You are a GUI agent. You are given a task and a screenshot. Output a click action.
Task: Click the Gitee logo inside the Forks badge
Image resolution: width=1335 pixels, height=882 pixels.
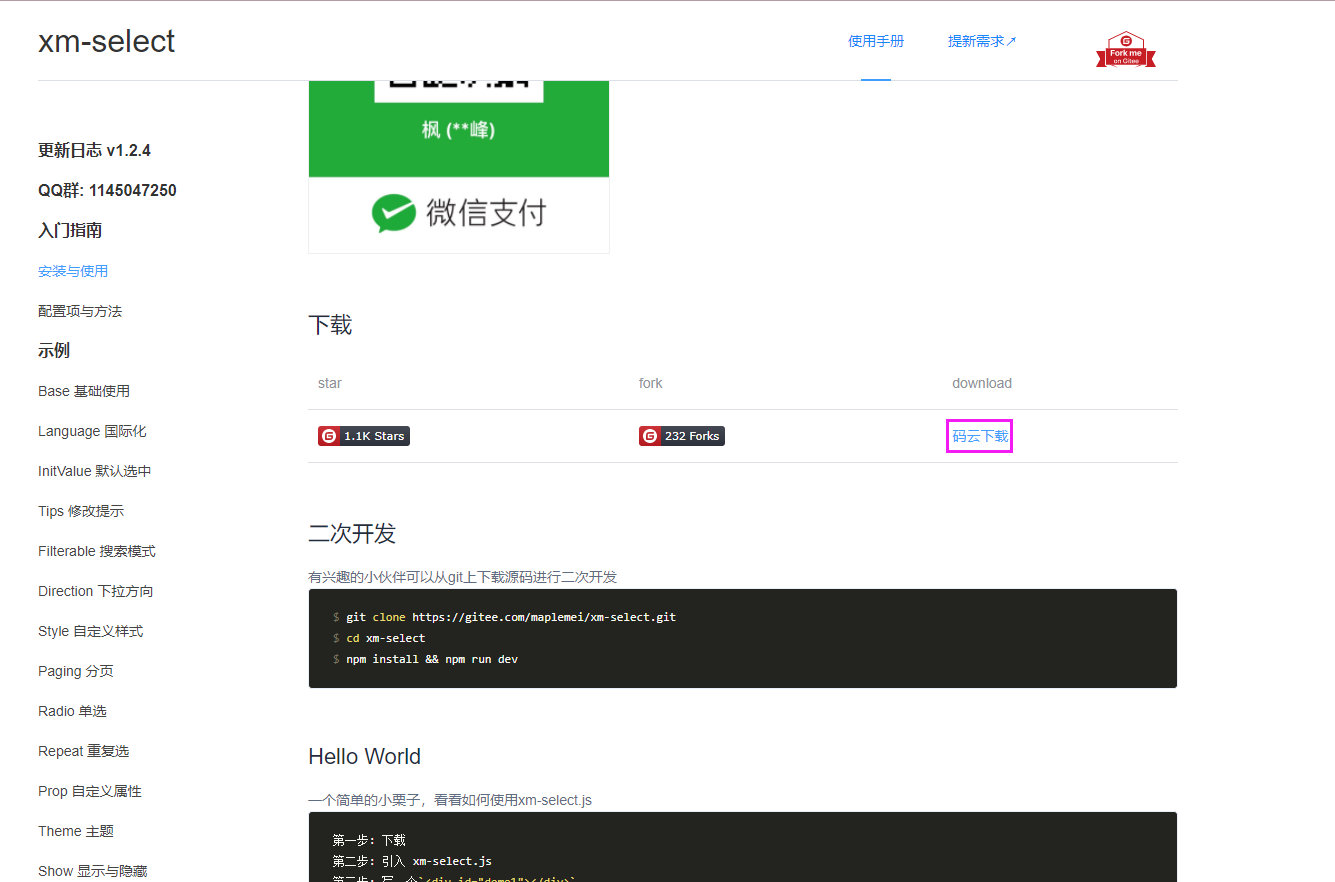coord(650,435)
